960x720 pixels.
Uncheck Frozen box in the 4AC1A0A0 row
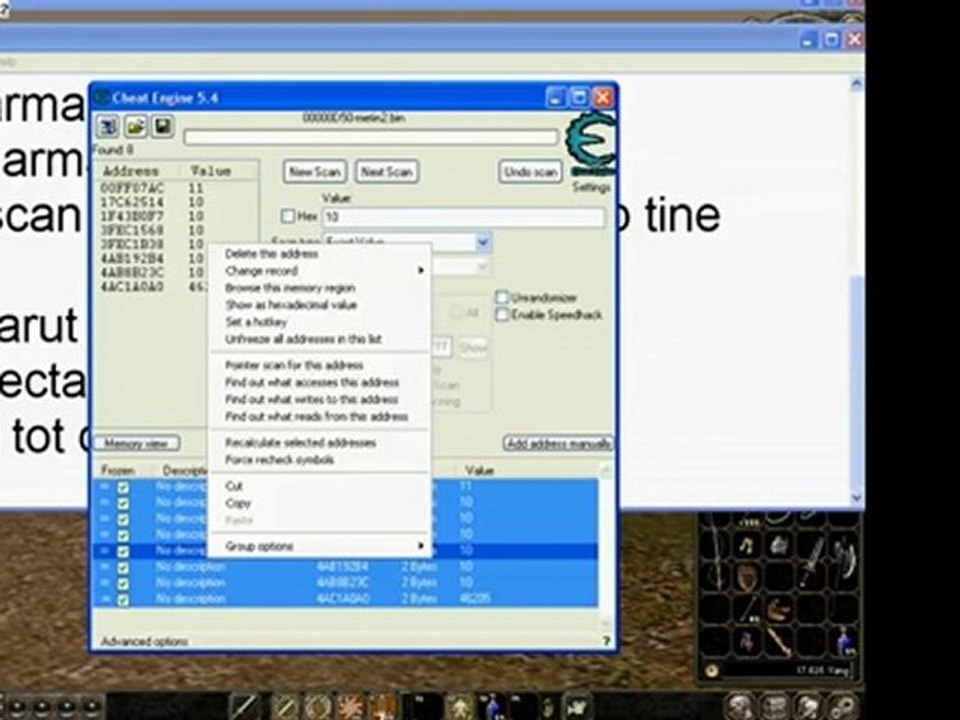(123, 599)
